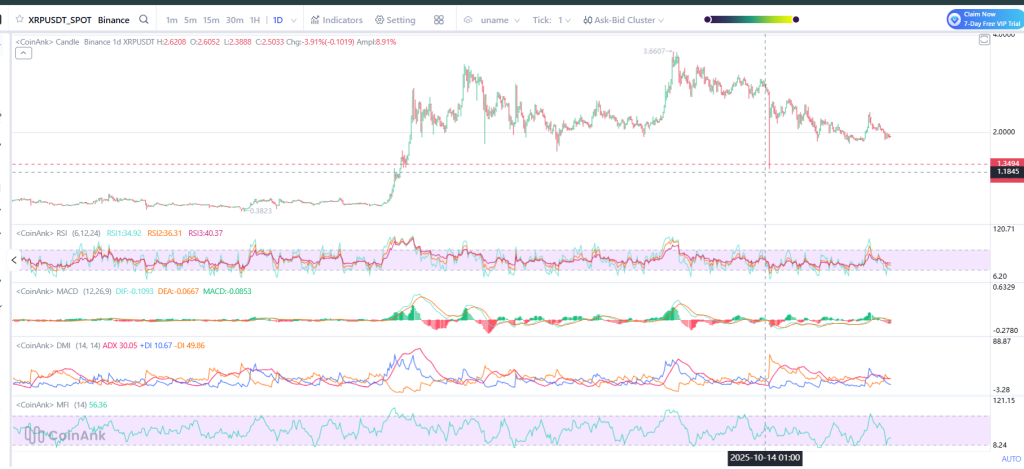
Task: Expand the left sidebar arrow
Action: coord(14,260)
